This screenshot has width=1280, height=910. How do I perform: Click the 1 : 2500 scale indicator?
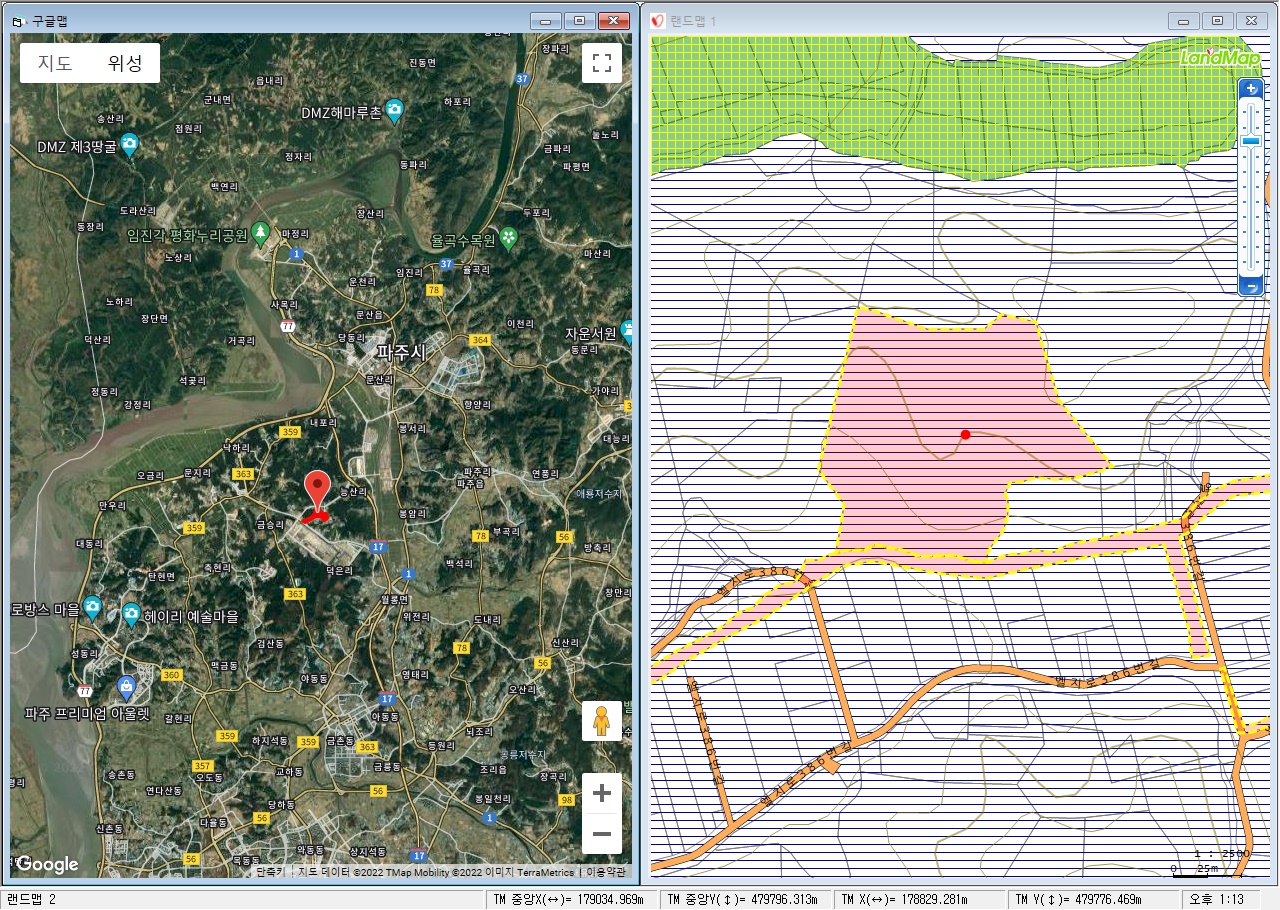[x=1221, y=854]
